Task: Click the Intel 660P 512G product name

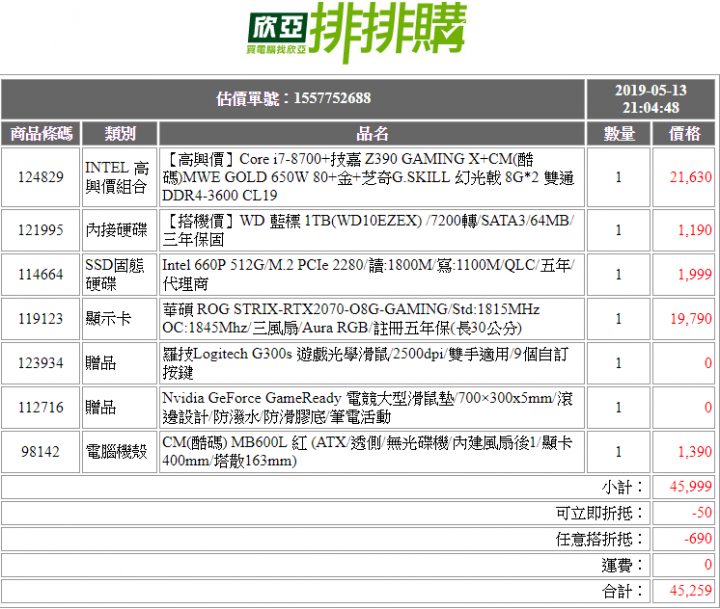Action: pos(368,274)
